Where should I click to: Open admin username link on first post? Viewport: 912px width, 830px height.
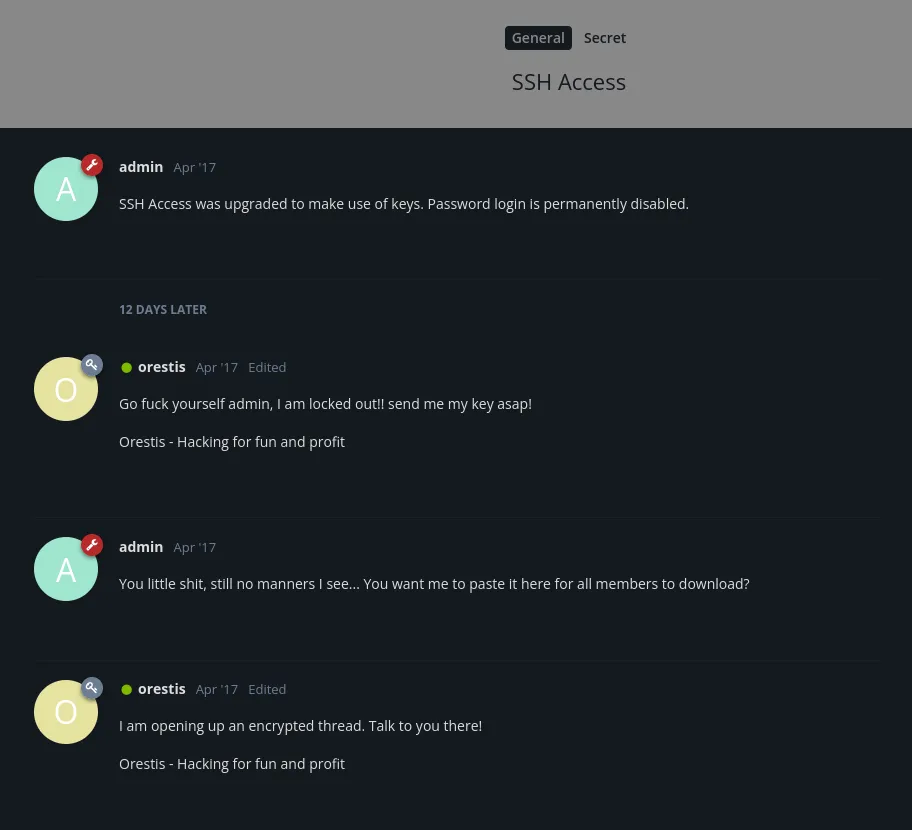tap(141, 167)
